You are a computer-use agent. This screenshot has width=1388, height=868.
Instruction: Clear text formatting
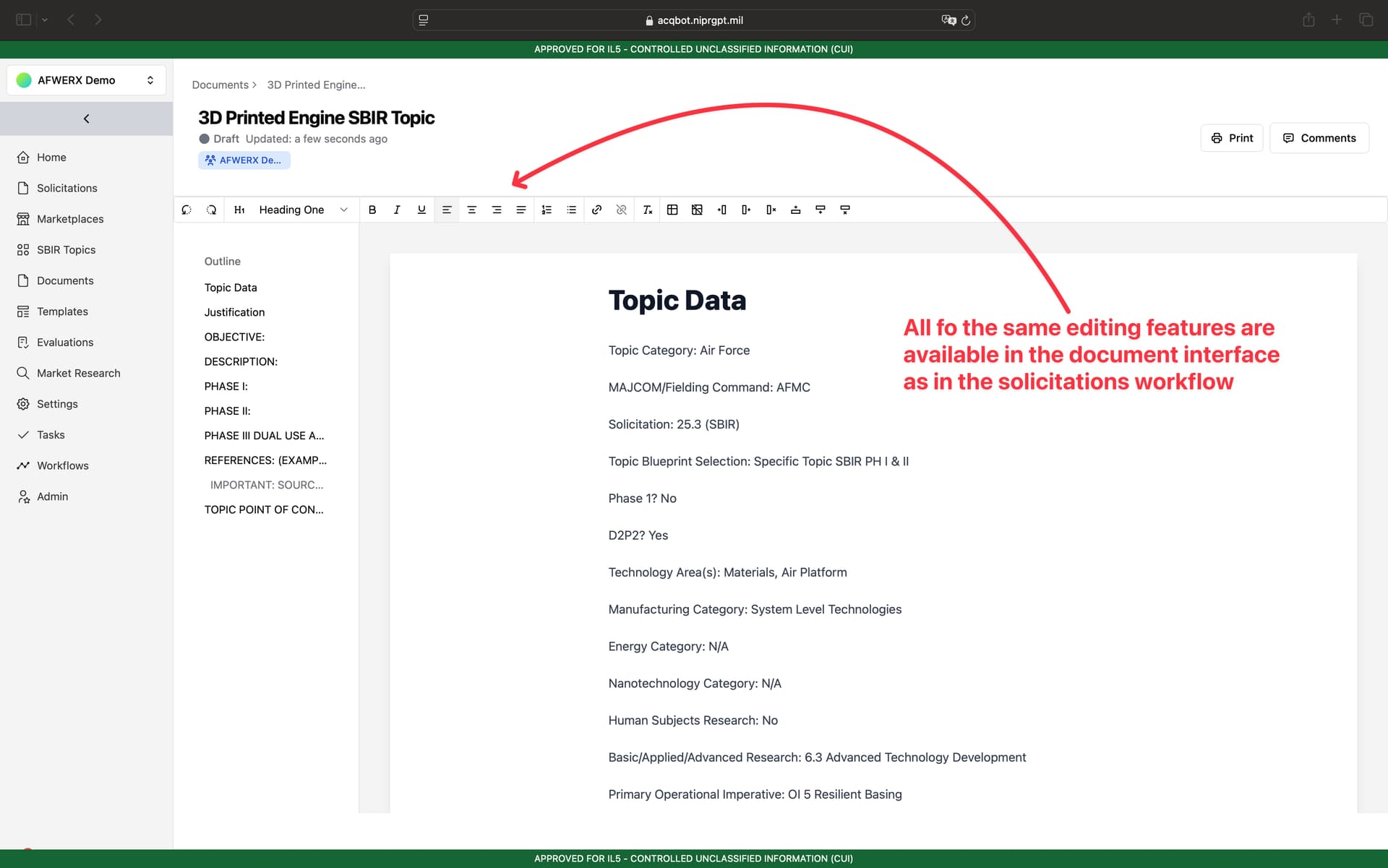click(x=648, y=210)
